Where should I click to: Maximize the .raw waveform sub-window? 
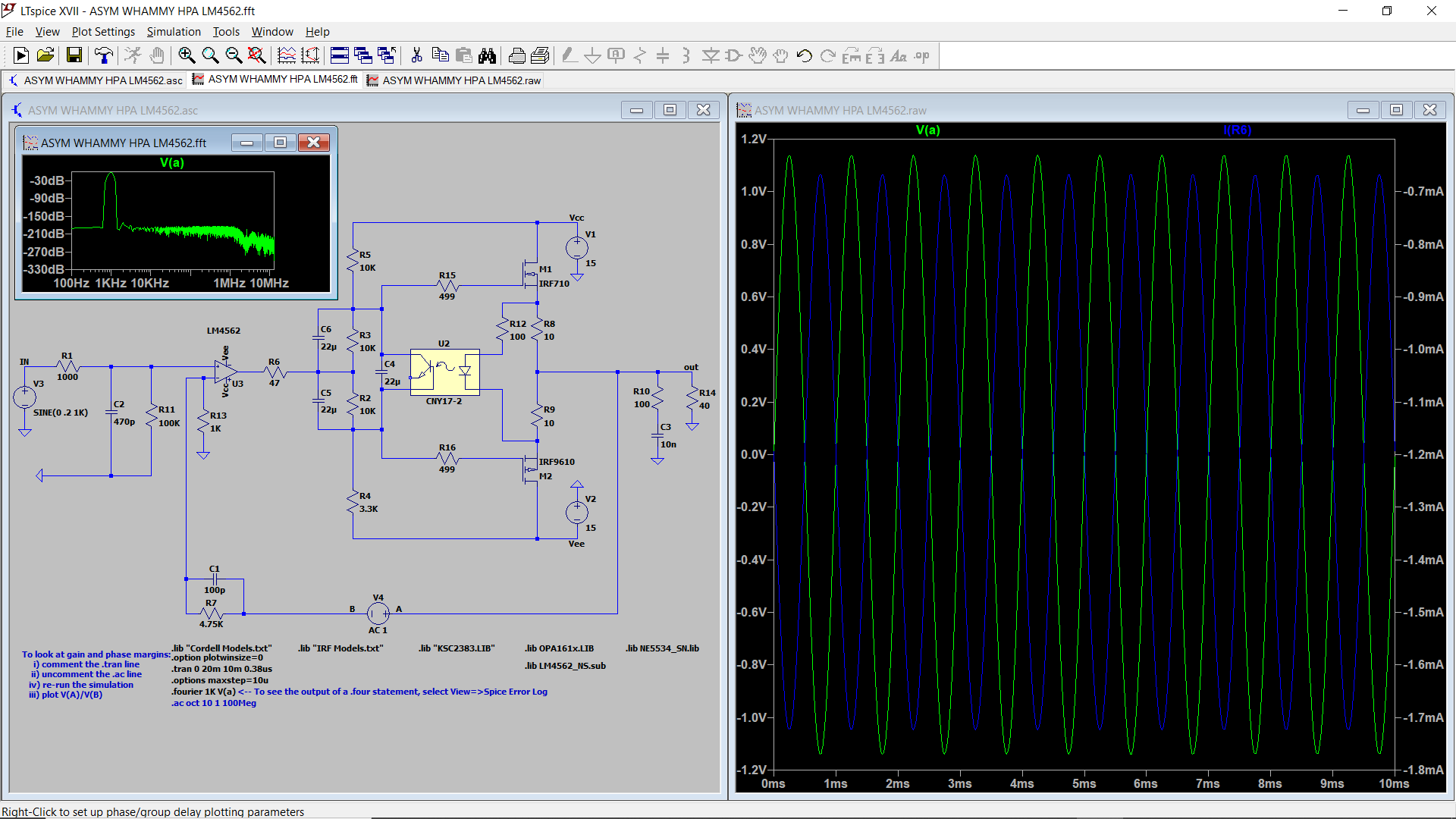[1396, 110]
